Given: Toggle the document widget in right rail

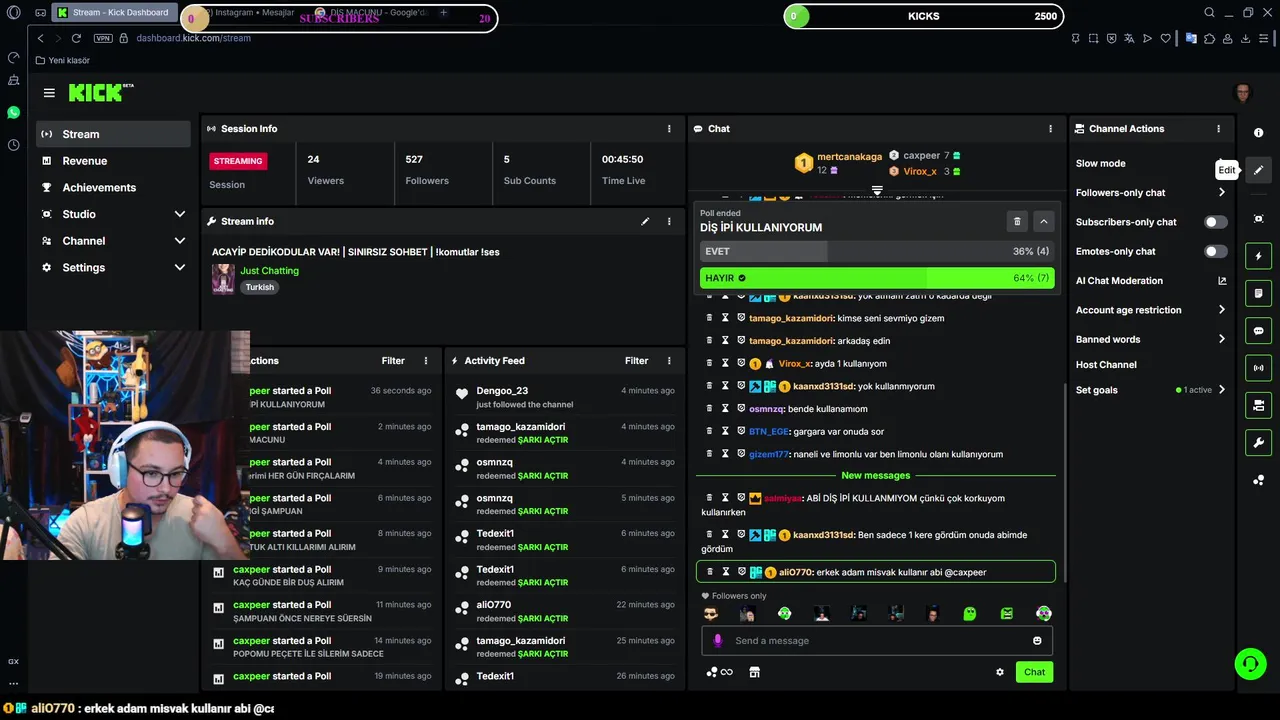Looking at the screenshot, I should click(1258, 293).
